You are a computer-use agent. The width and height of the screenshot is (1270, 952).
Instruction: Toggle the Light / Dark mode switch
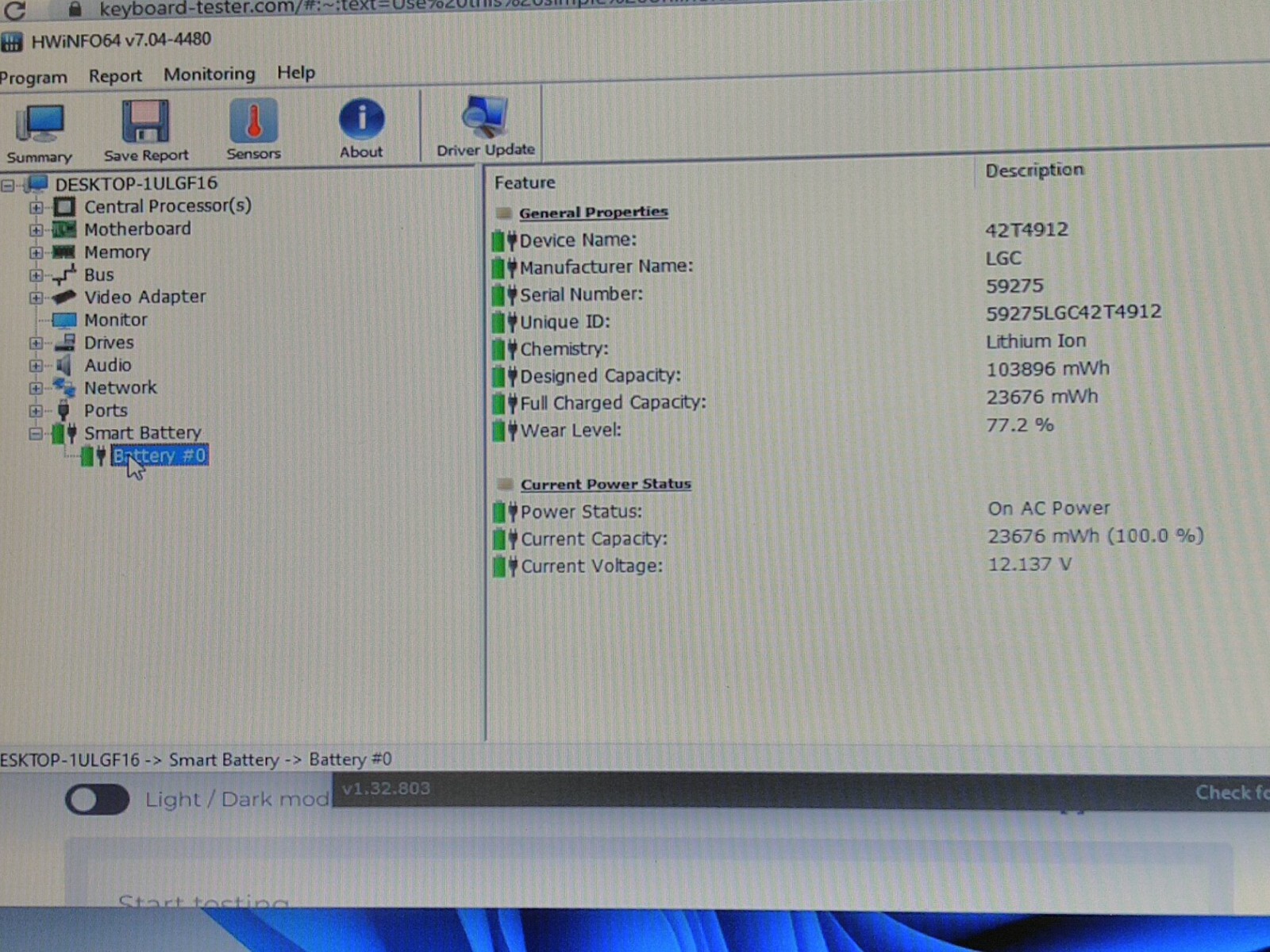[98, 800]
